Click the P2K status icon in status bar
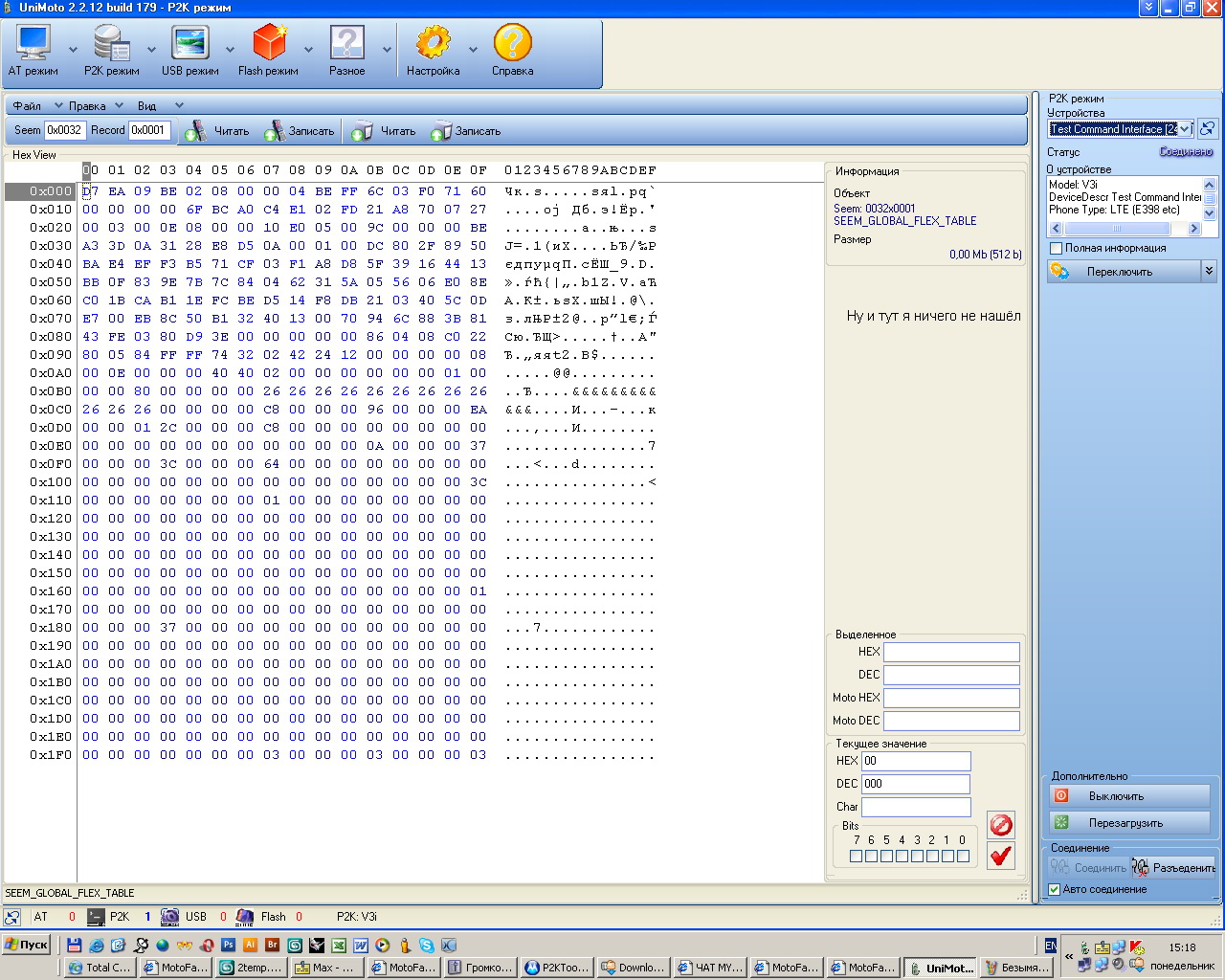1225x980 pixels. 96,917
